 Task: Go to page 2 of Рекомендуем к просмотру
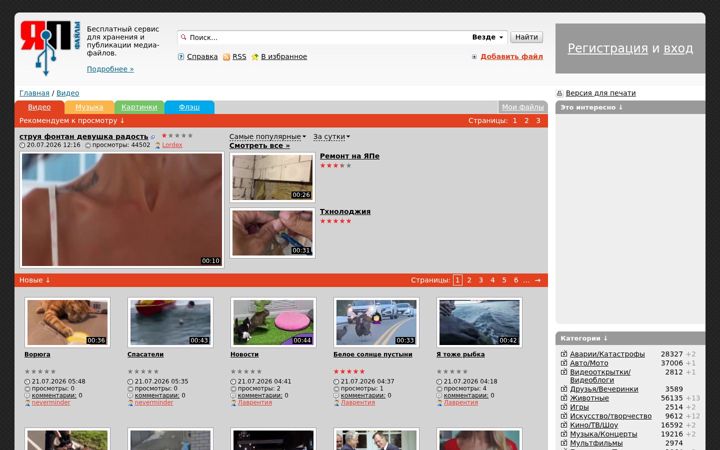(x=526, y=120)
